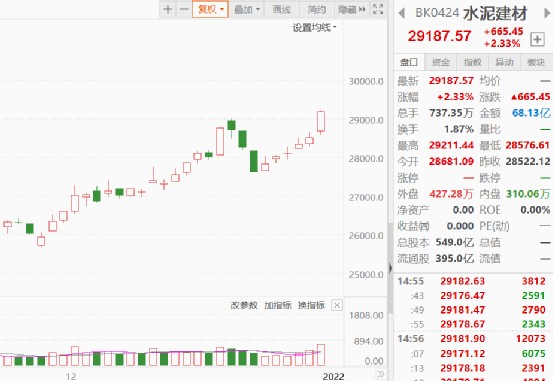Select the 昨收 value 28522.12
The image size is (553, 381).
528,162
